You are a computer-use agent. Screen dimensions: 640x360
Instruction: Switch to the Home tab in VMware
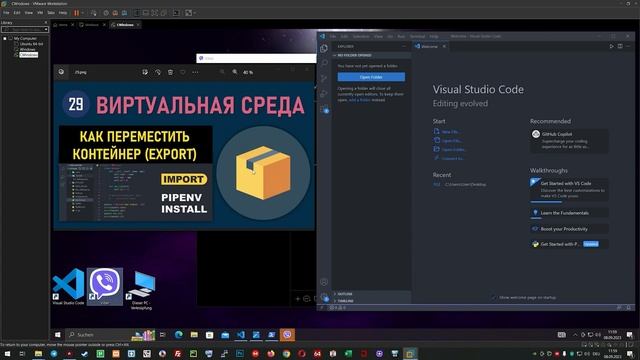tap(63, 25)
